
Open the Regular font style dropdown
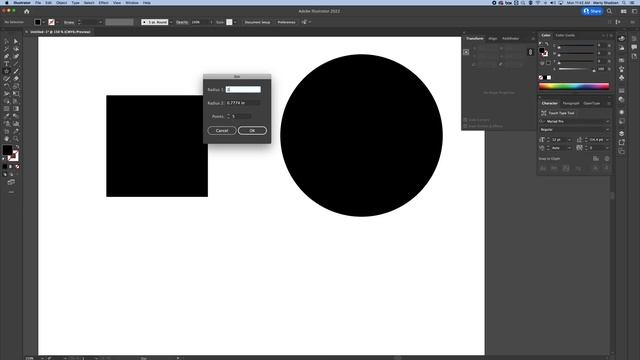(607, 130)
